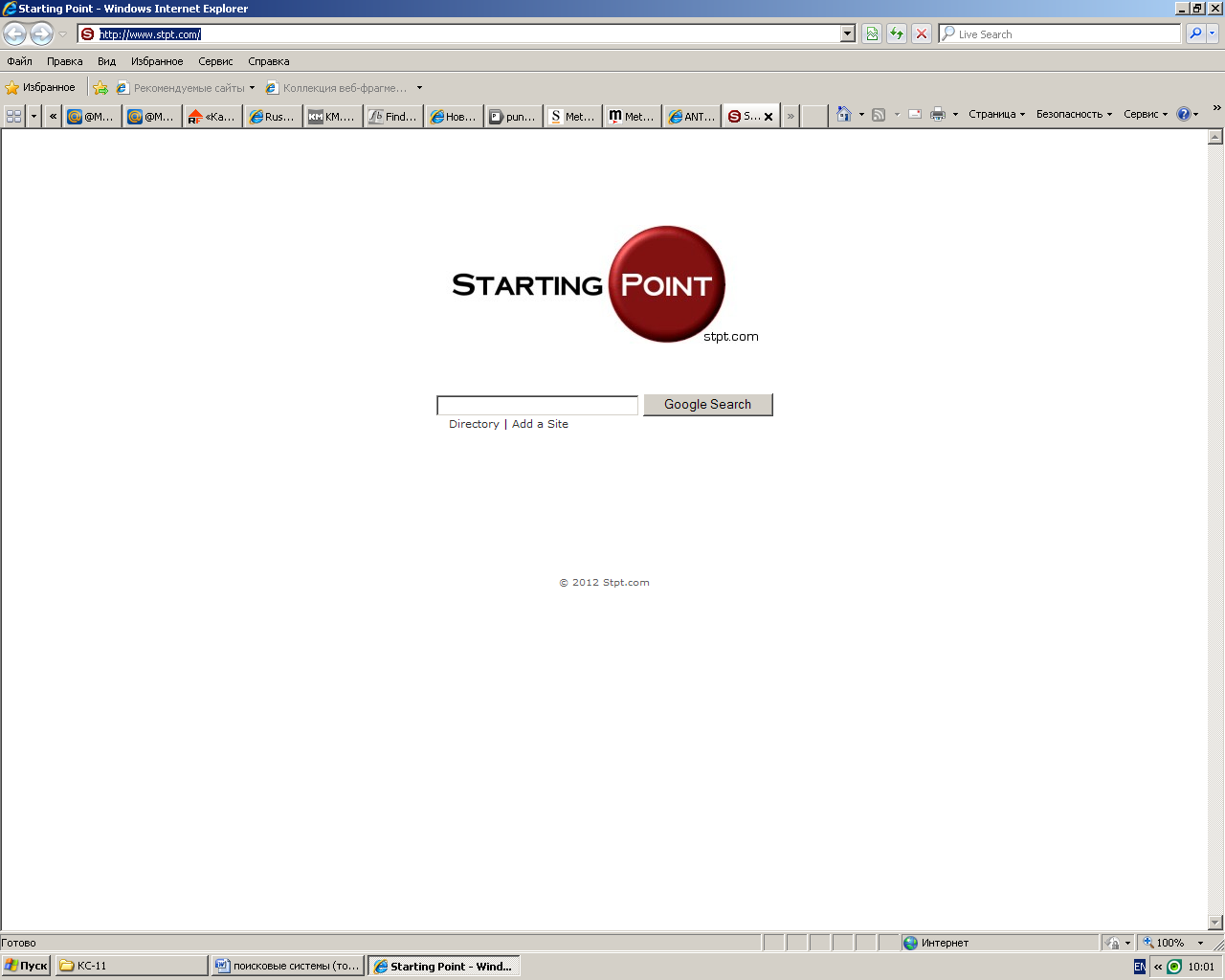Open the Справка menu

pos(269,61)
